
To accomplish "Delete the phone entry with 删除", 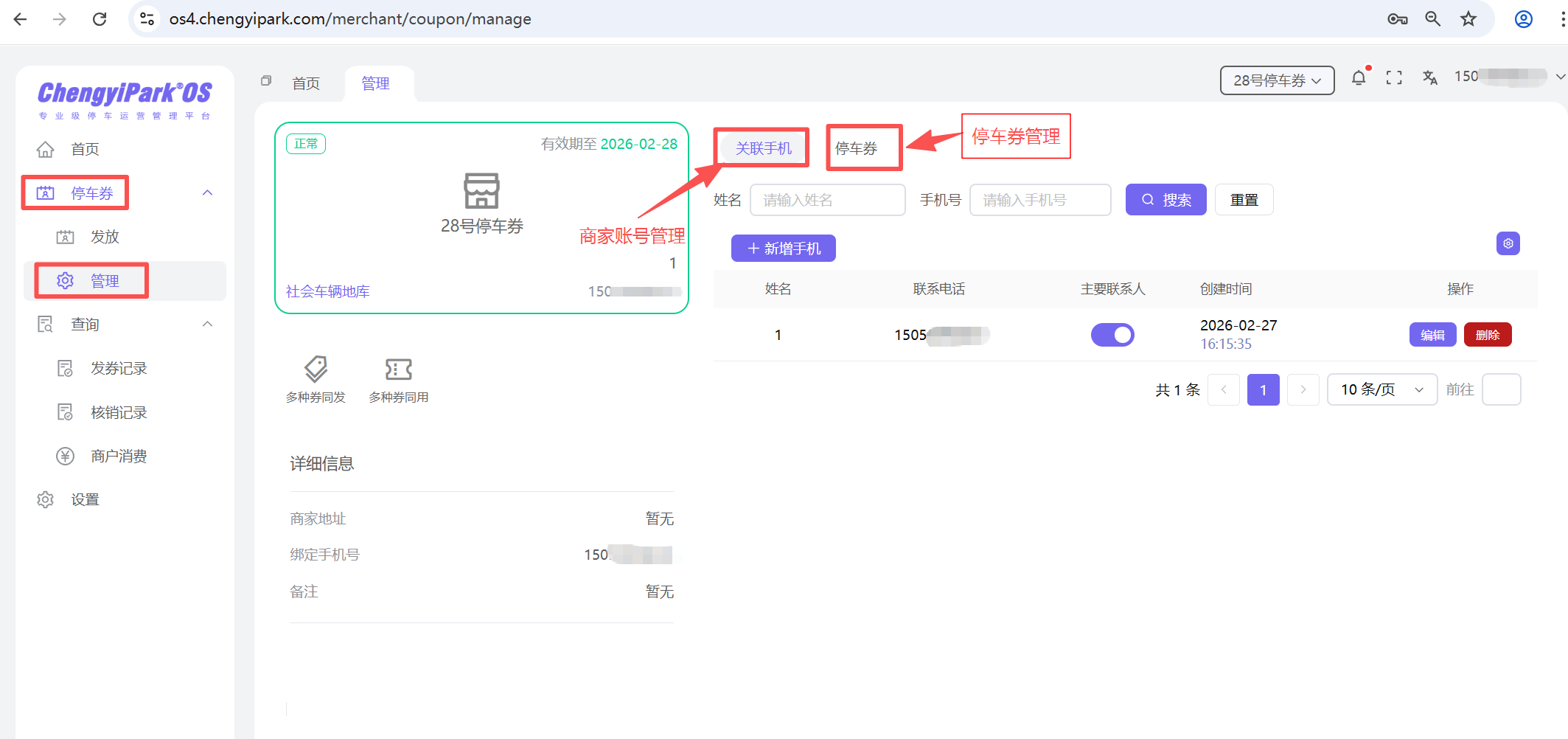I will point(1487,335).
